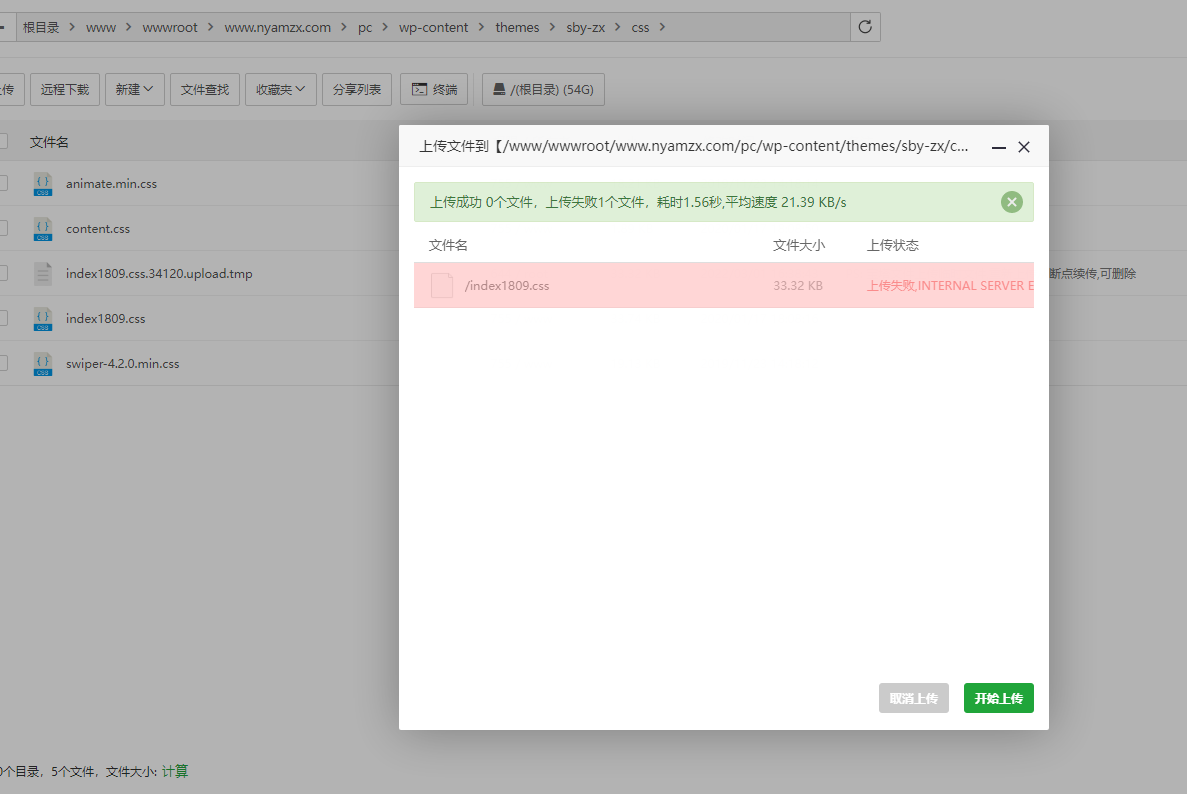Click the 取消上传 button
Screen dimensions: 1187x794
click(913, 698)
